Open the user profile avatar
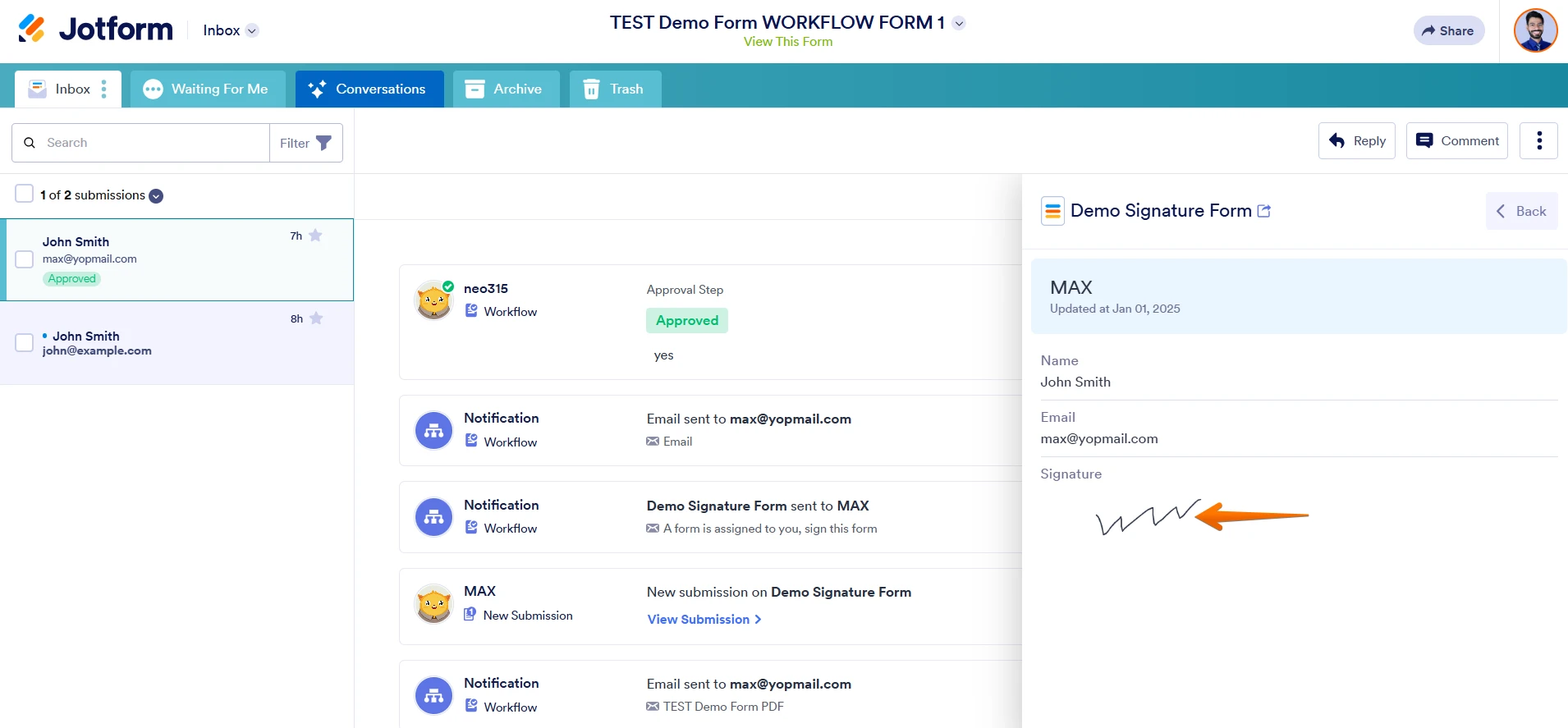The image size is (1568, 728). click(1535, 30)
